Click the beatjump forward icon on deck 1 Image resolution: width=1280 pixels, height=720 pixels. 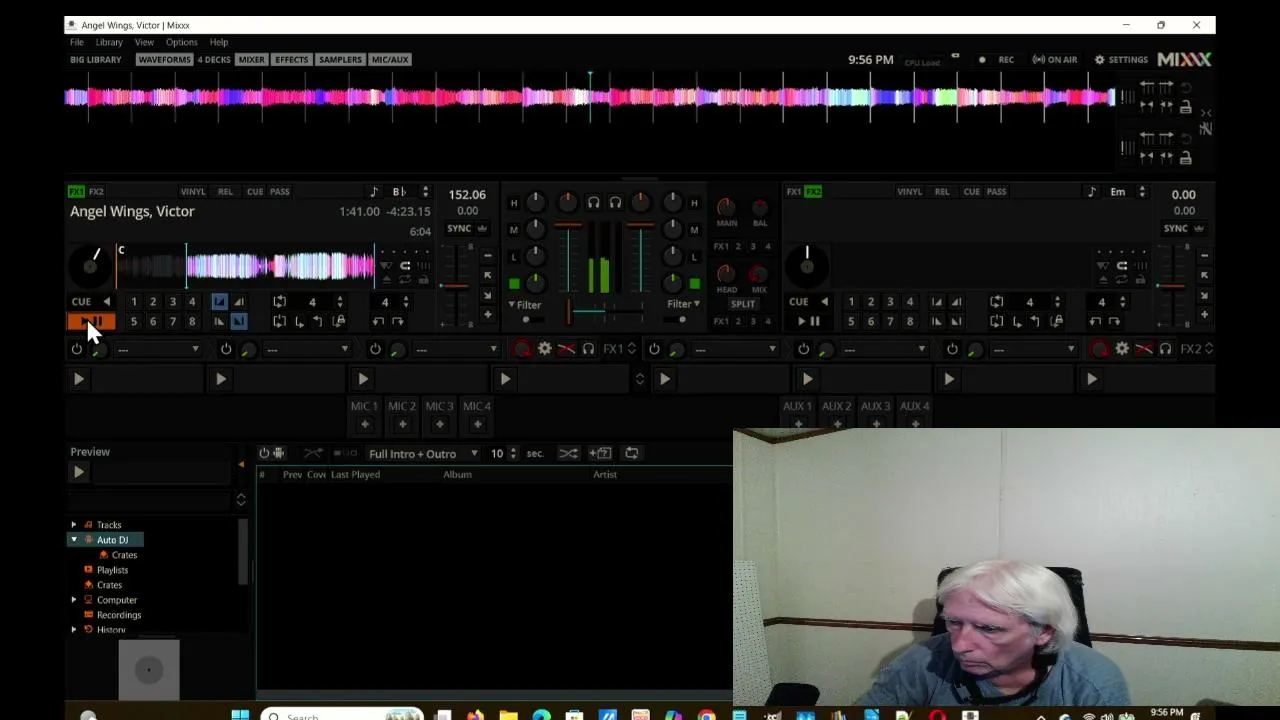[x=398, y=321]
